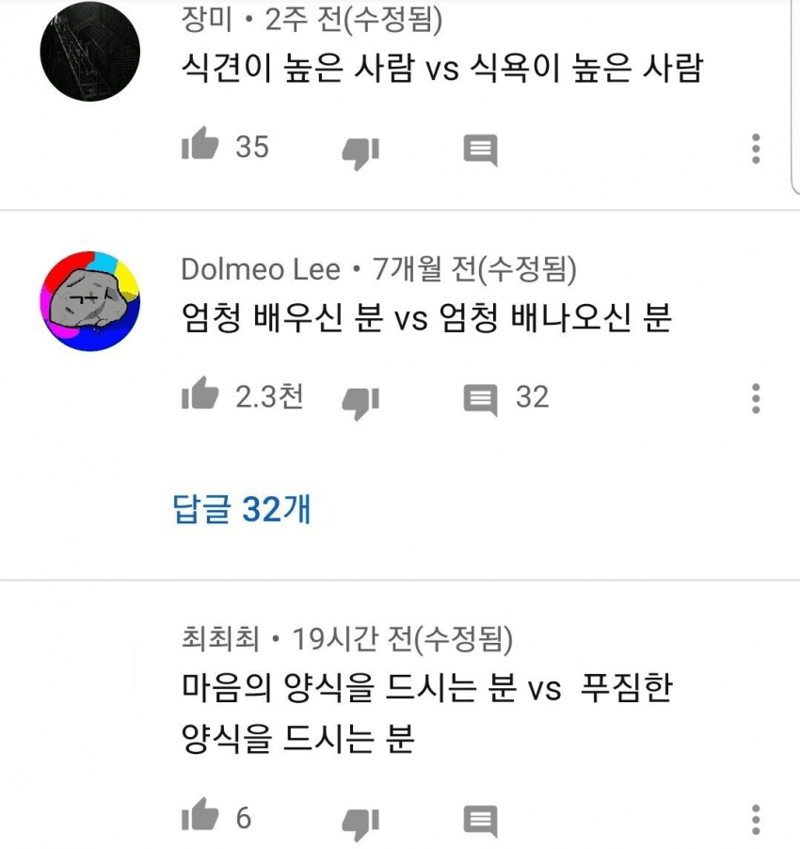Select the comment text '엄청 배우신 분 vs 엄청 배나오신 분'

[x=427, y=318]
